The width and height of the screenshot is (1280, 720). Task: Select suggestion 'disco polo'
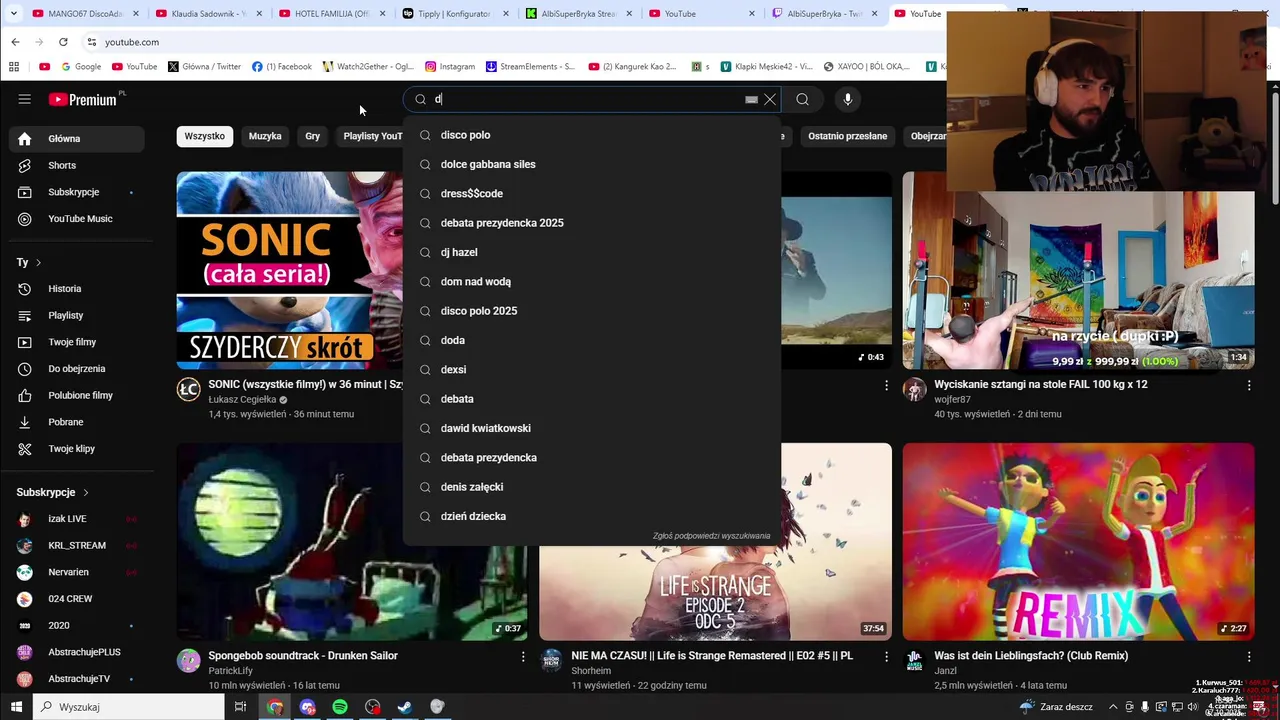pyautogui.click(x=592, y=135)
